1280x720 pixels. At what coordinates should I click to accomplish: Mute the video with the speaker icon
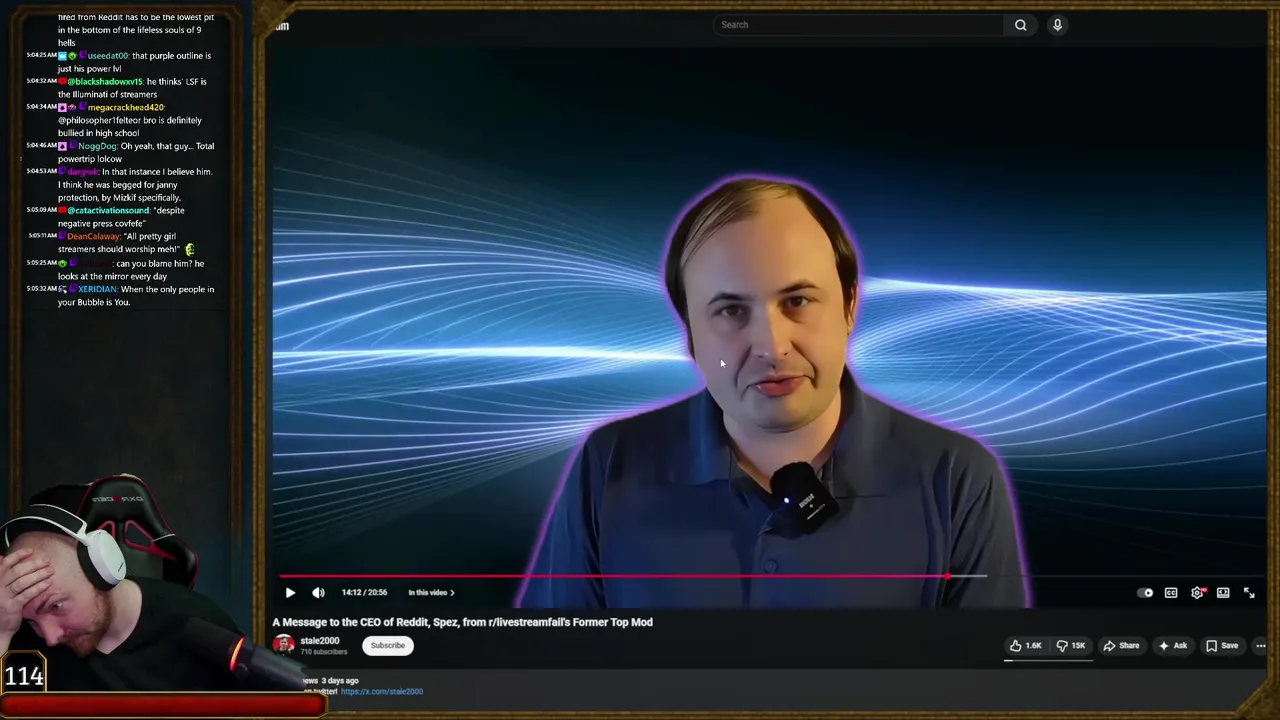(318, 593)
